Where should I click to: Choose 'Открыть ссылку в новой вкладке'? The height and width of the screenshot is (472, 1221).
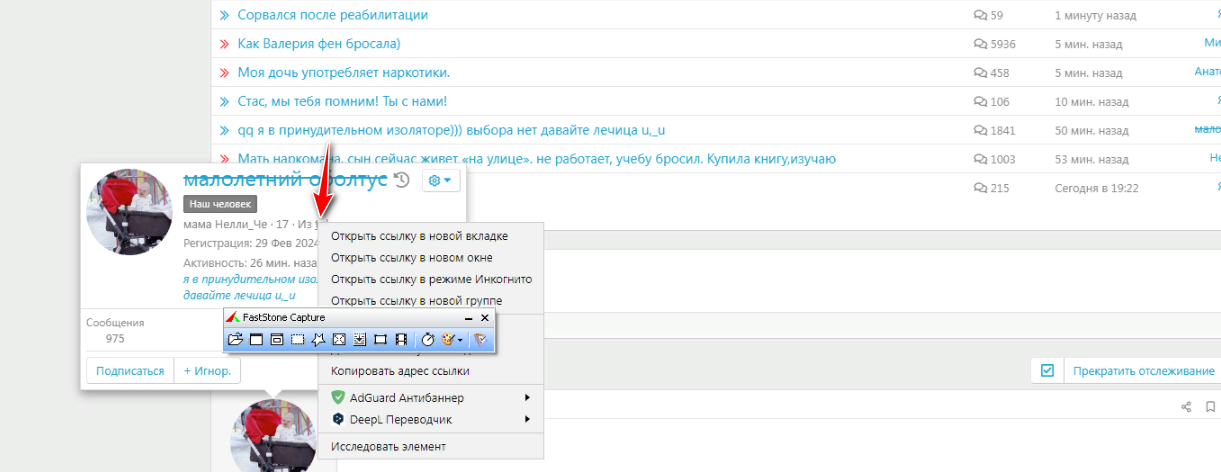click(x=419, y=236)
